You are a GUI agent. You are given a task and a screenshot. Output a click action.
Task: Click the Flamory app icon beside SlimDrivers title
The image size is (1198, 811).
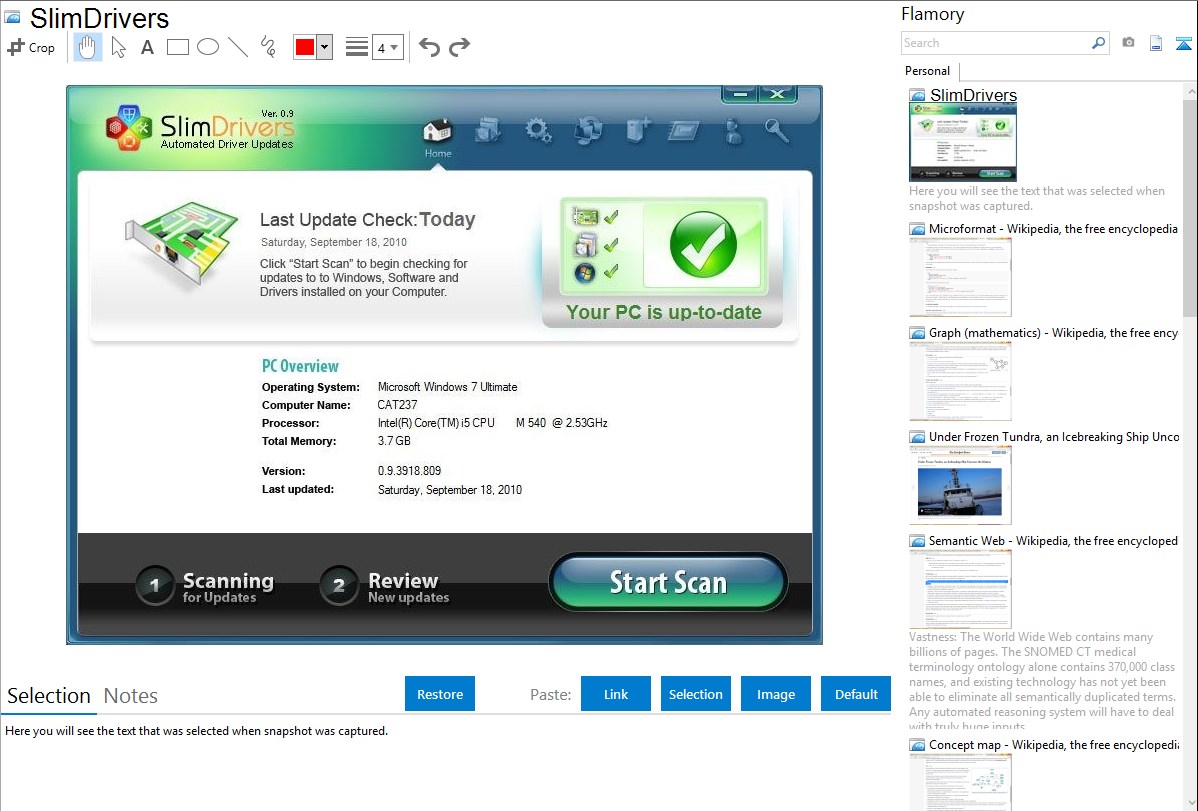[x=13, y=17]
